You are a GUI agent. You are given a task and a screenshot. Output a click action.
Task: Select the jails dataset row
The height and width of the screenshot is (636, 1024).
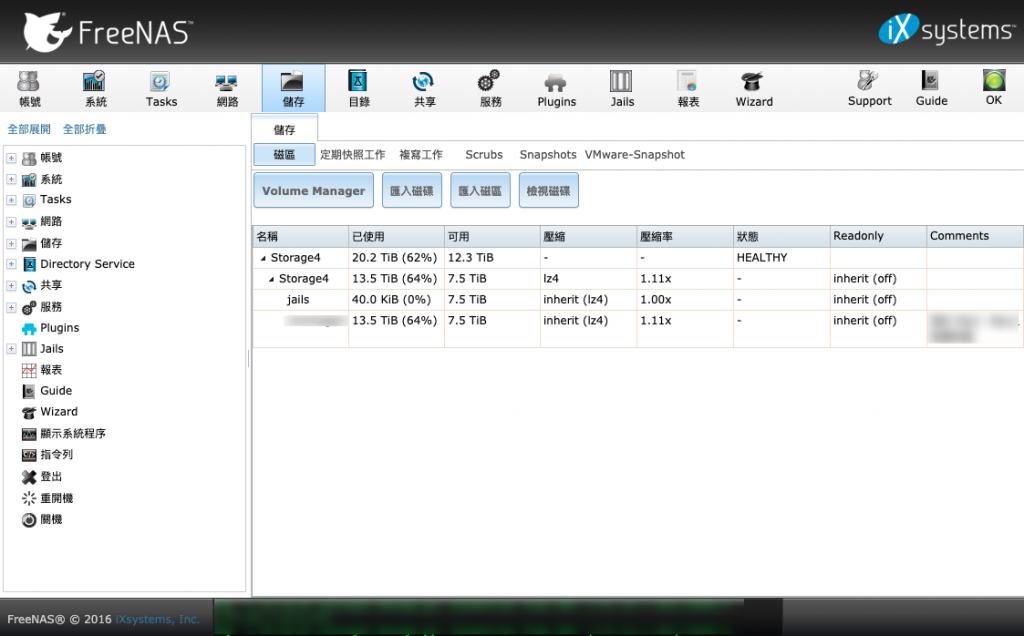[637, 300]
